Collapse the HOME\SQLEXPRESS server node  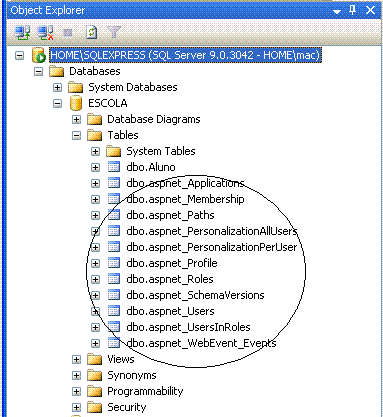point(20,55)
